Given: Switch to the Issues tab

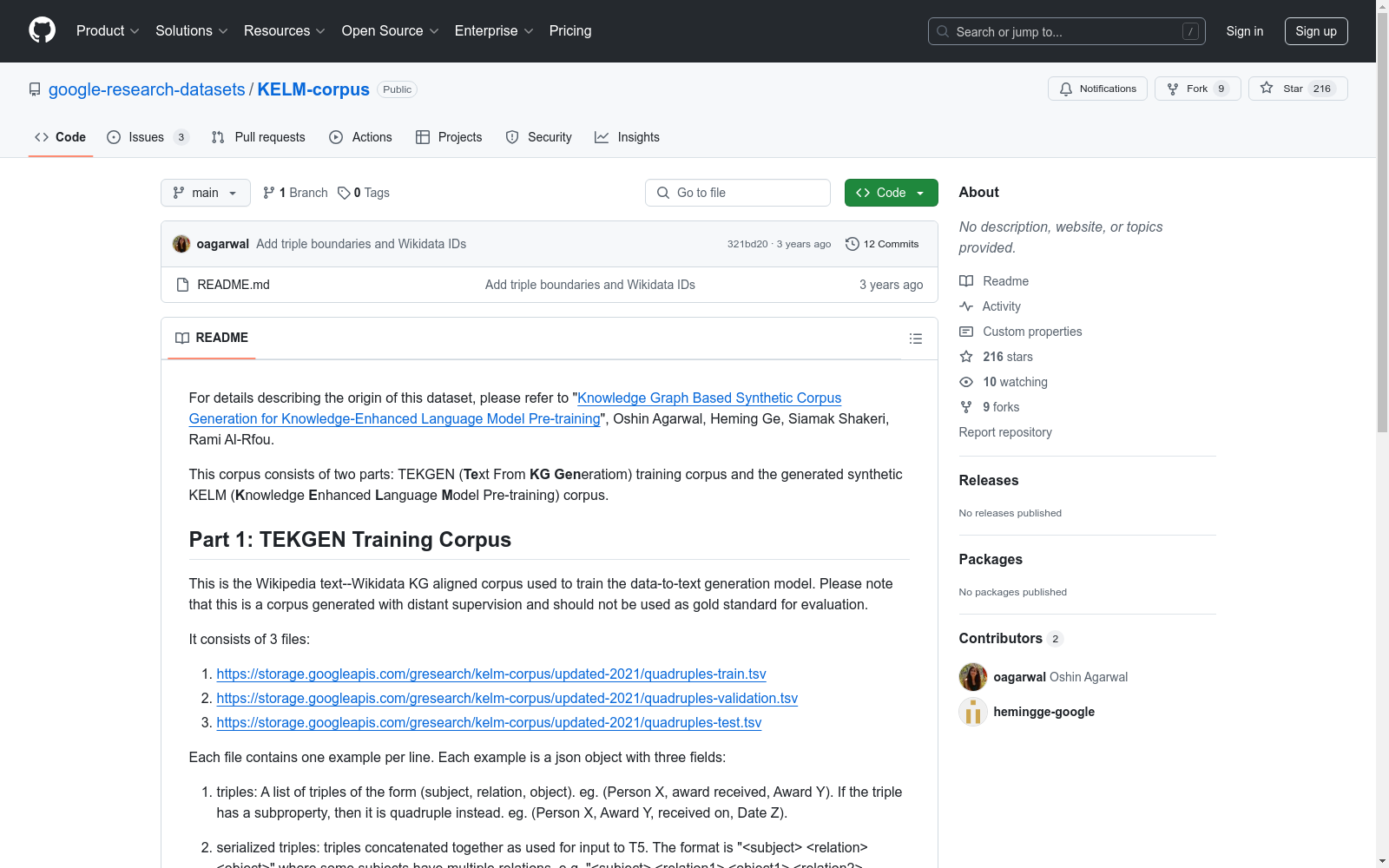Looking at the screenshot, I should (148, 137).
